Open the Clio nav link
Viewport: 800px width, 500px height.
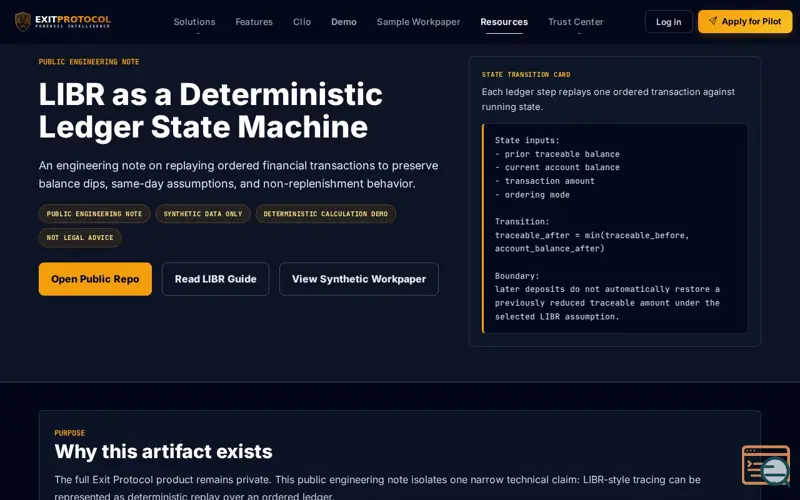coord(302,22)
